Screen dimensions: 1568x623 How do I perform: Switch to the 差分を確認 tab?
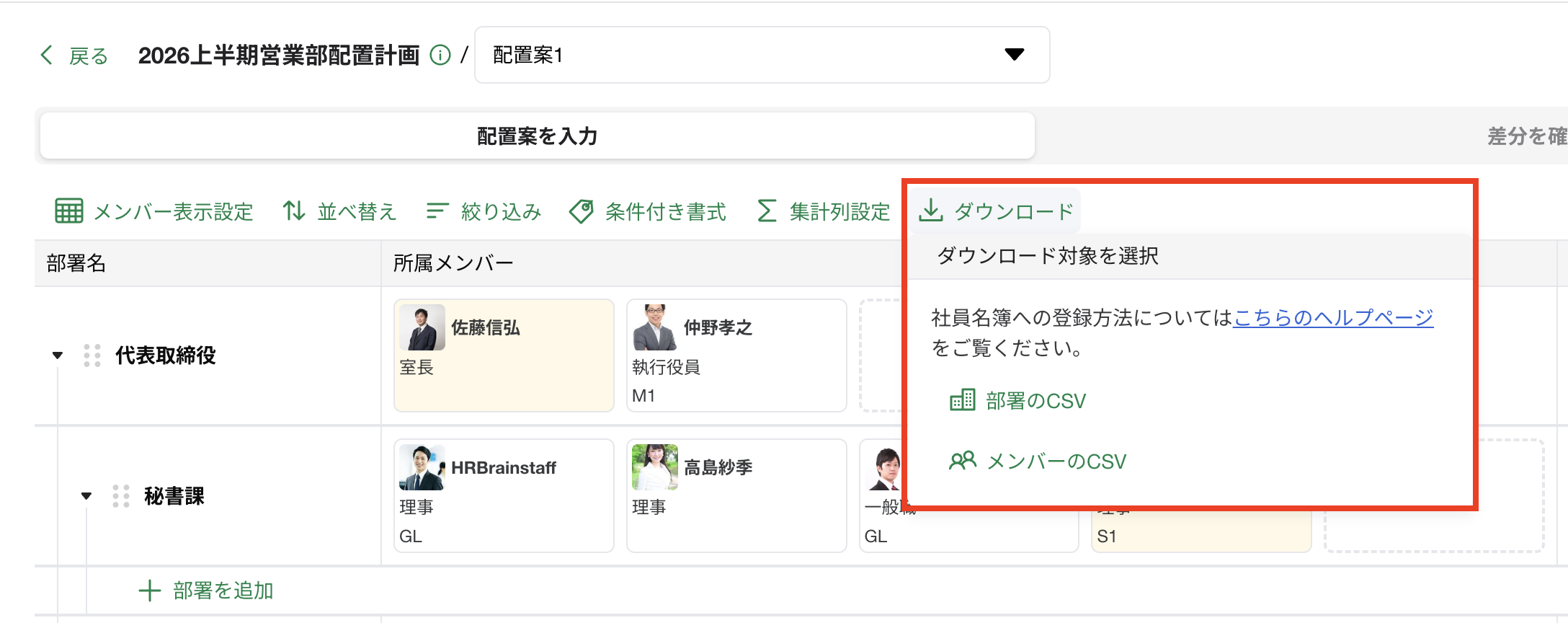tap(1526, 136)
